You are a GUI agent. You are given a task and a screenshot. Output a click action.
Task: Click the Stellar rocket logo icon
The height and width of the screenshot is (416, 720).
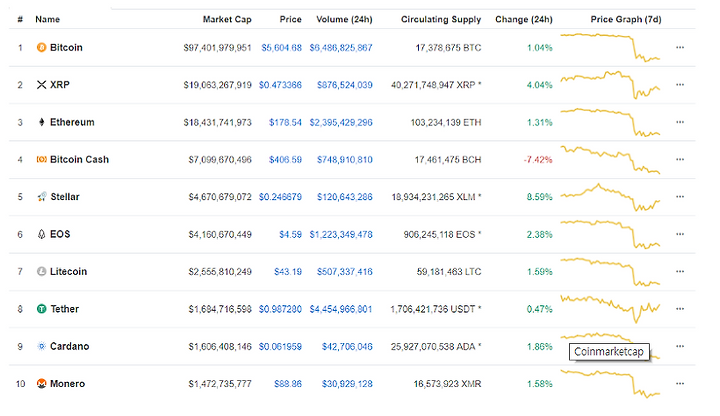[x=41, y=197]
